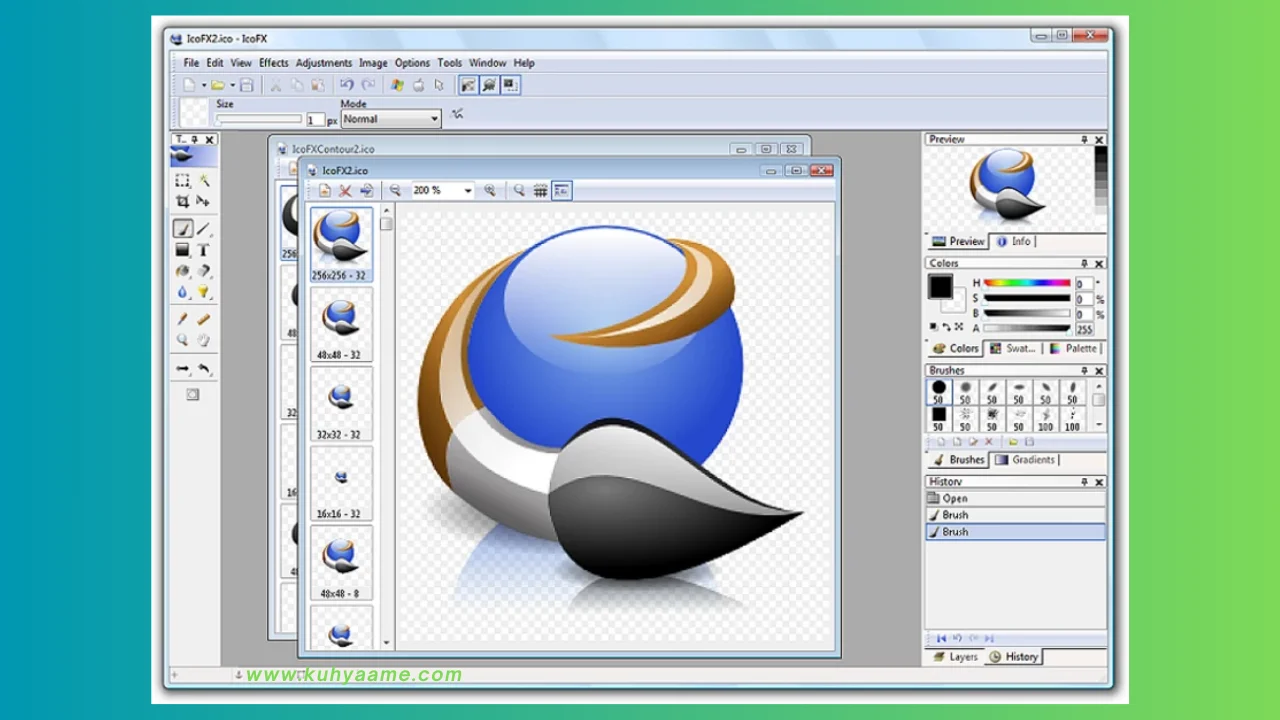This screenshot has height=720, width=1280.
Task: Click the black foreground color swatch
Action: point(939,287)
